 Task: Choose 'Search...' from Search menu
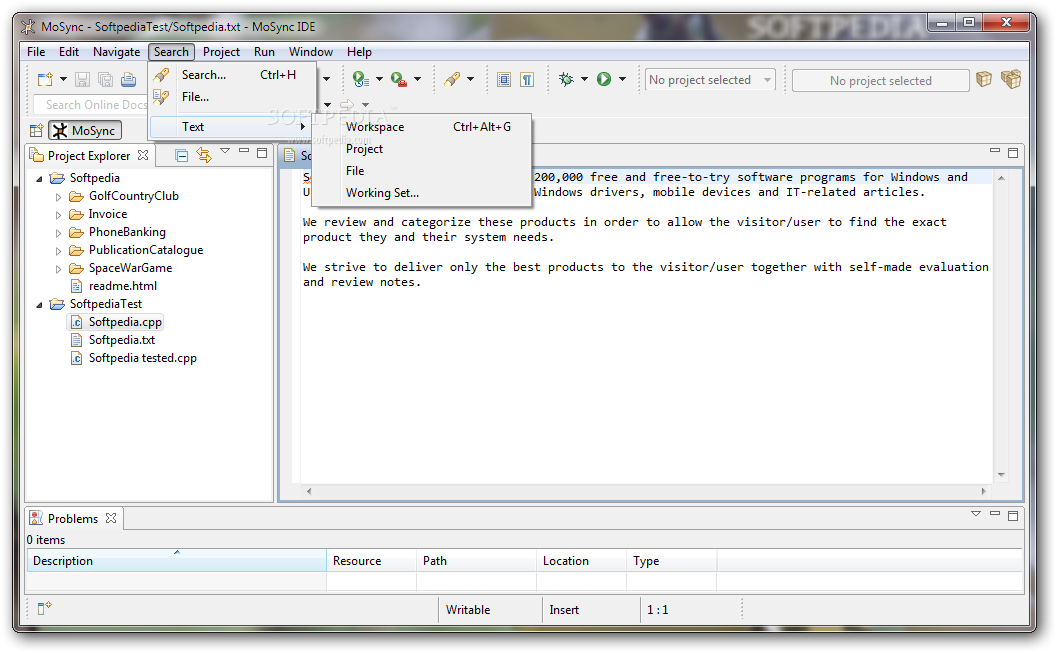[x=232, y=75]
